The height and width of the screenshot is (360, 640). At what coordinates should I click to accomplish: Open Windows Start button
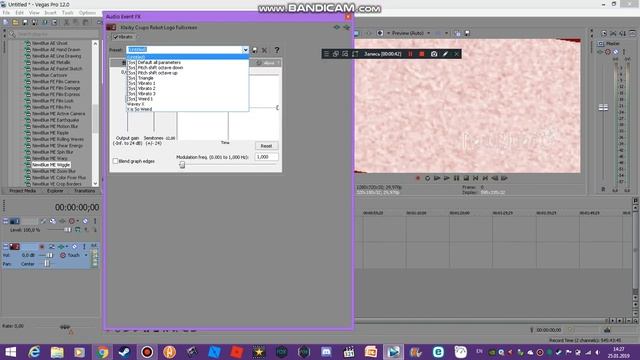10,352
